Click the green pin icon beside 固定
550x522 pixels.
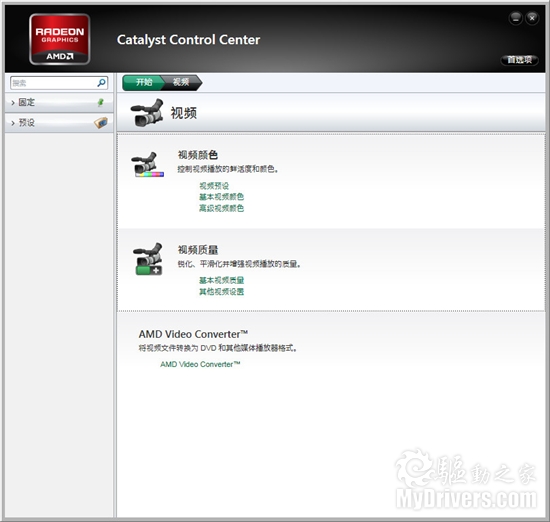101,102
